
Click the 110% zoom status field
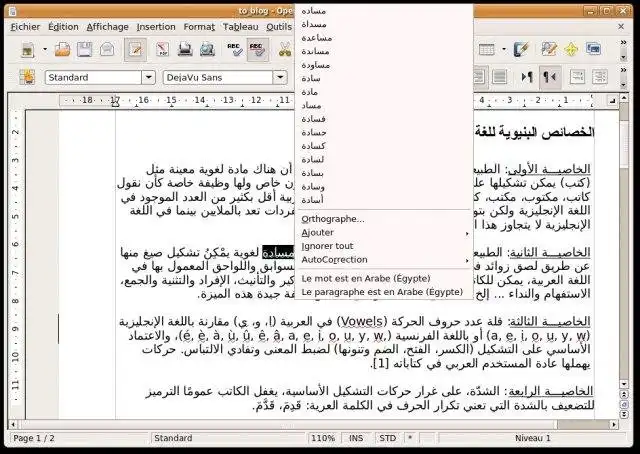click(323, 438)
